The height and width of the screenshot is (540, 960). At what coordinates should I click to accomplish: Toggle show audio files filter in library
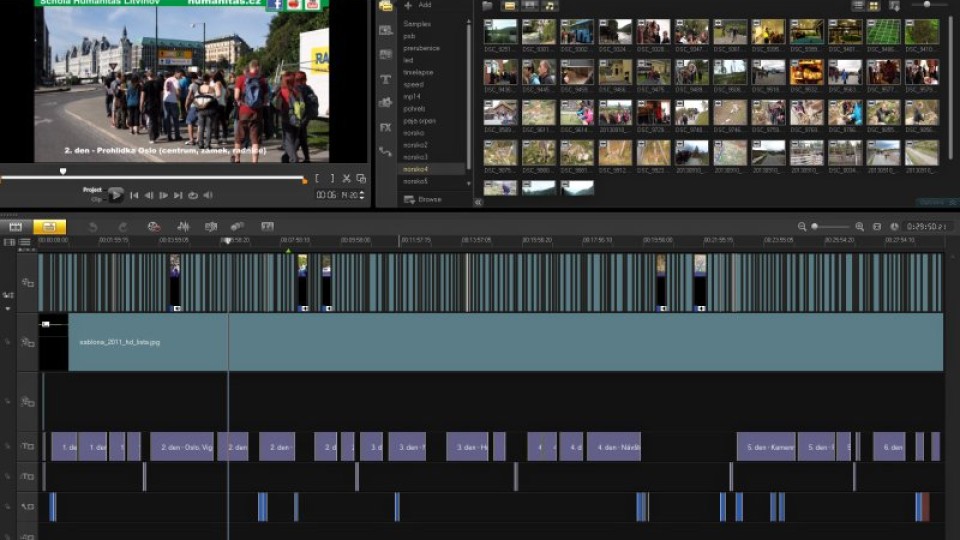(551, 6)
